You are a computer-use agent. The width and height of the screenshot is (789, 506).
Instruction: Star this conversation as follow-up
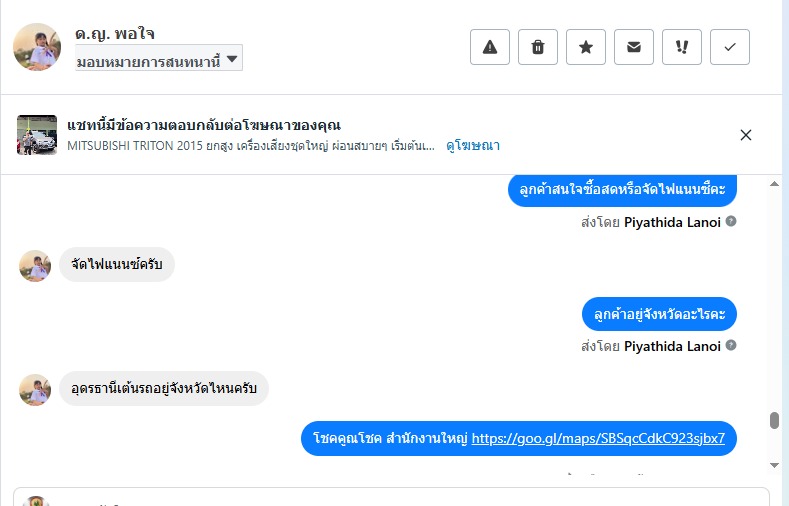point(586,47)
